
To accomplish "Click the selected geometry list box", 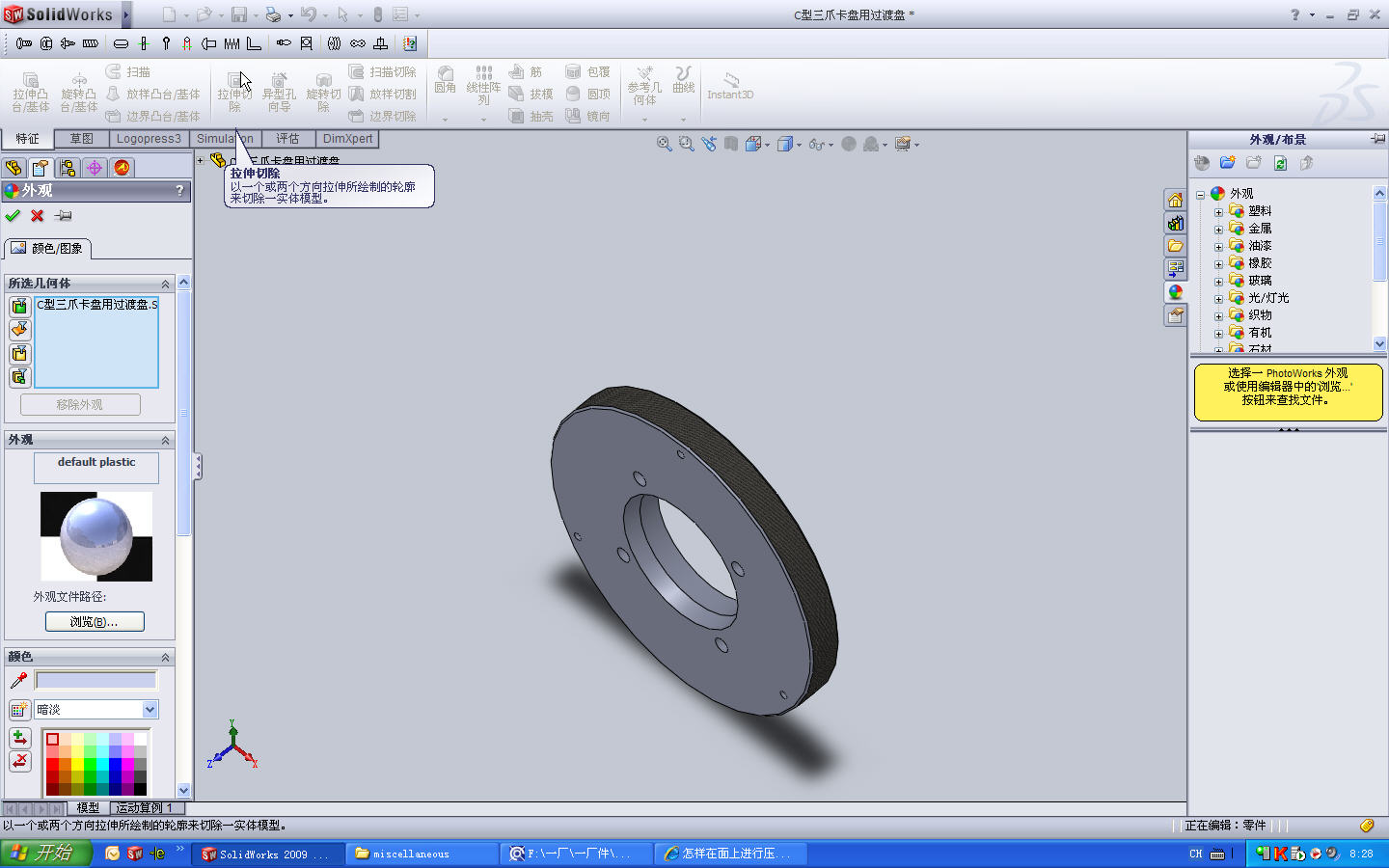I will pyautogui.click(x=96, y=342).
